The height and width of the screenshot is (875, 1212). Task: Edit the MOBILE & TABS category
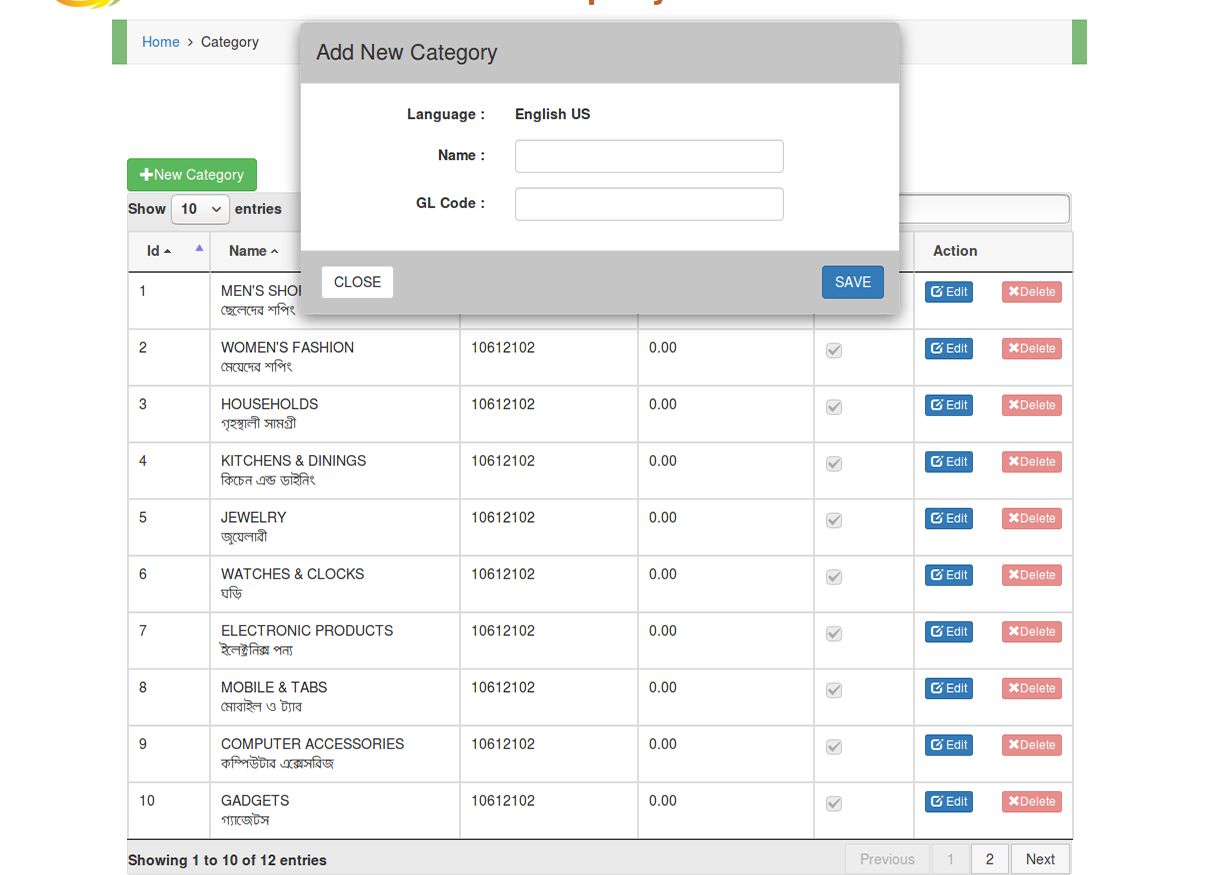pos(948,688)
